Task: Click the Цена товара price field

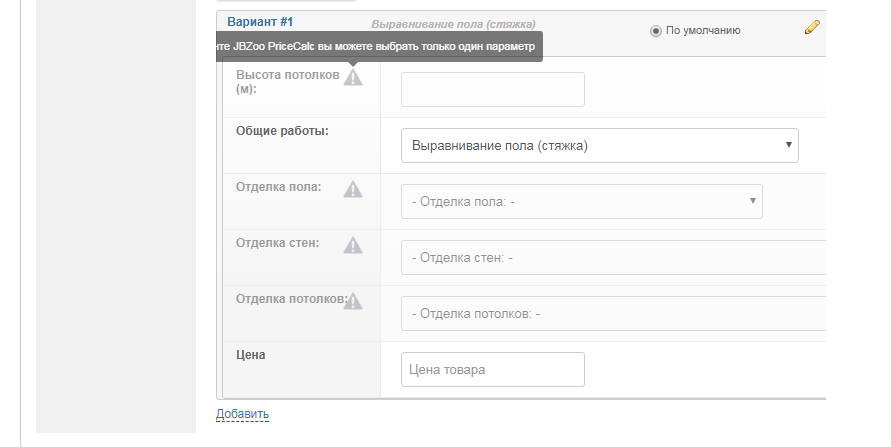Action: click(x=492, y=369)
